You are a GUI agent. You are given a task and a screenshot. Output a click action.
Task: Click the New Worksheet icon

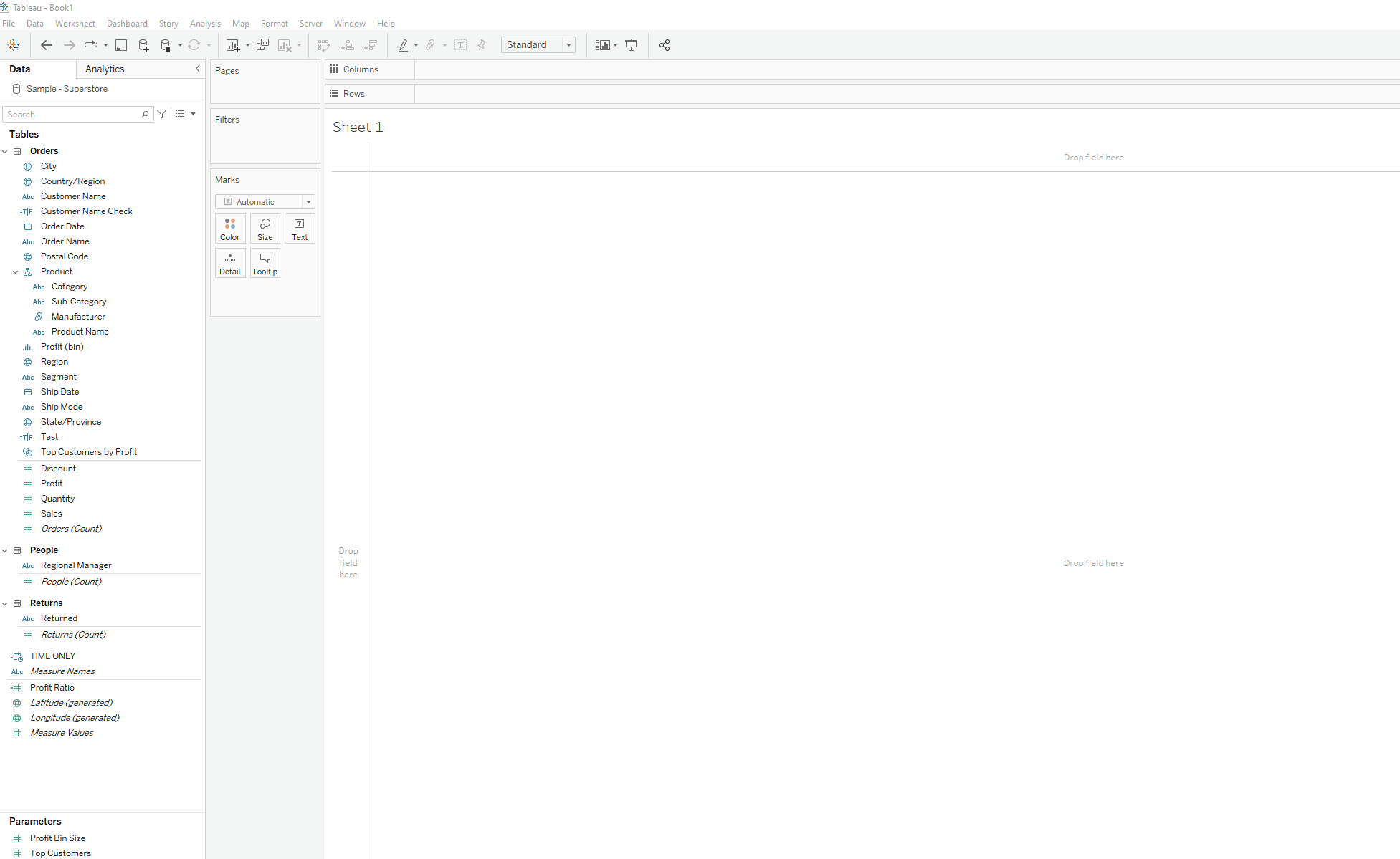coord(232,45)
